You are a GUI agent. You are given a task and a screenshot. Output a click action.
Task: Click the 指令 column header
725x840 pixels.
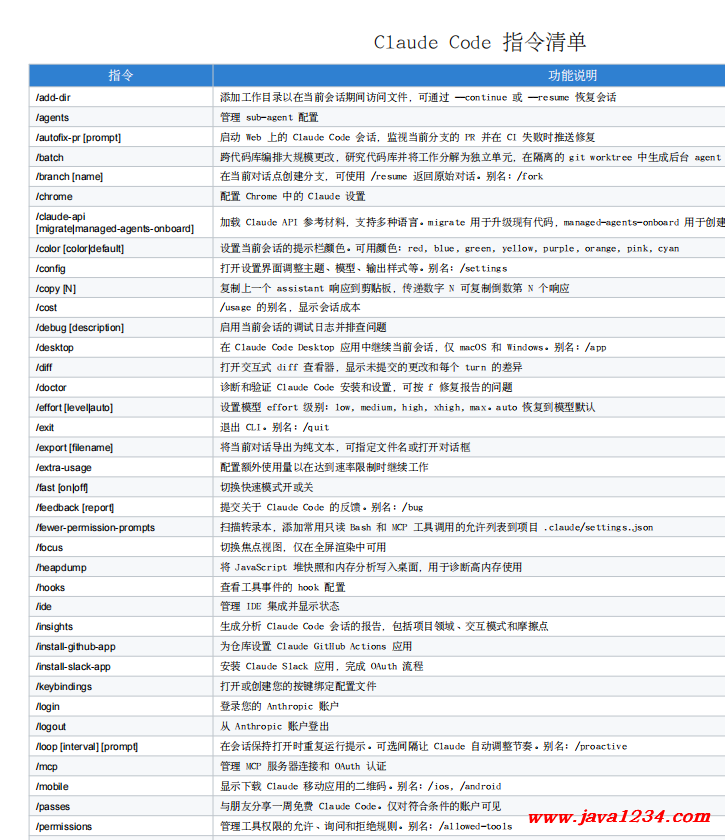pos(121,76)
